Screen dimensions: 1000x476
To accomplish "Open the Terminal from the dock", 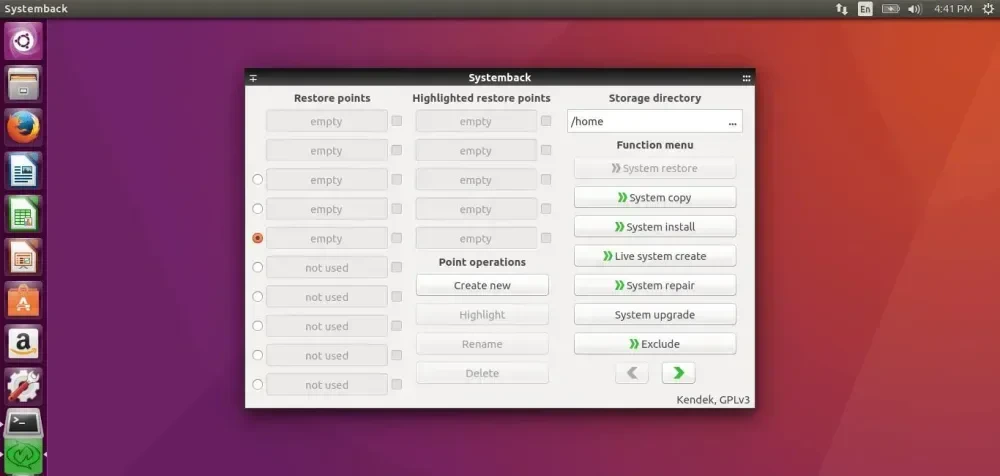I will 24,423.
